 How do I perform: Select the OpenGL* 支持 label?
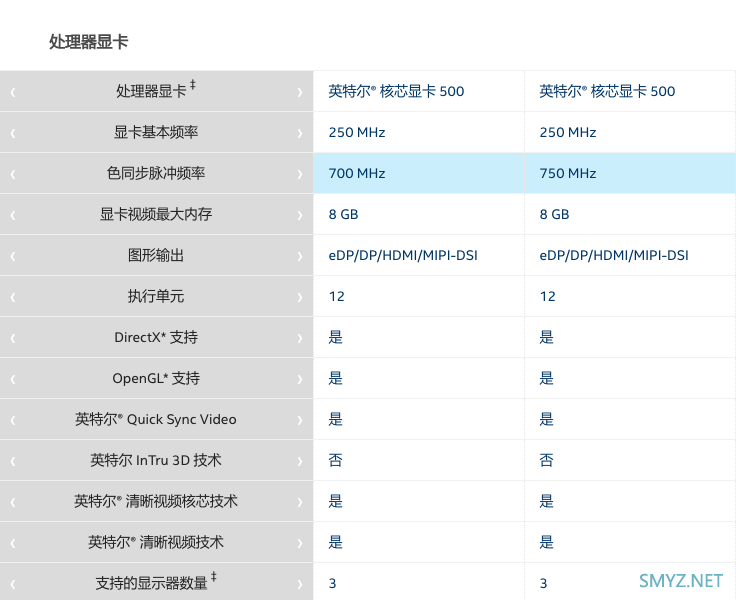[156, 378]
